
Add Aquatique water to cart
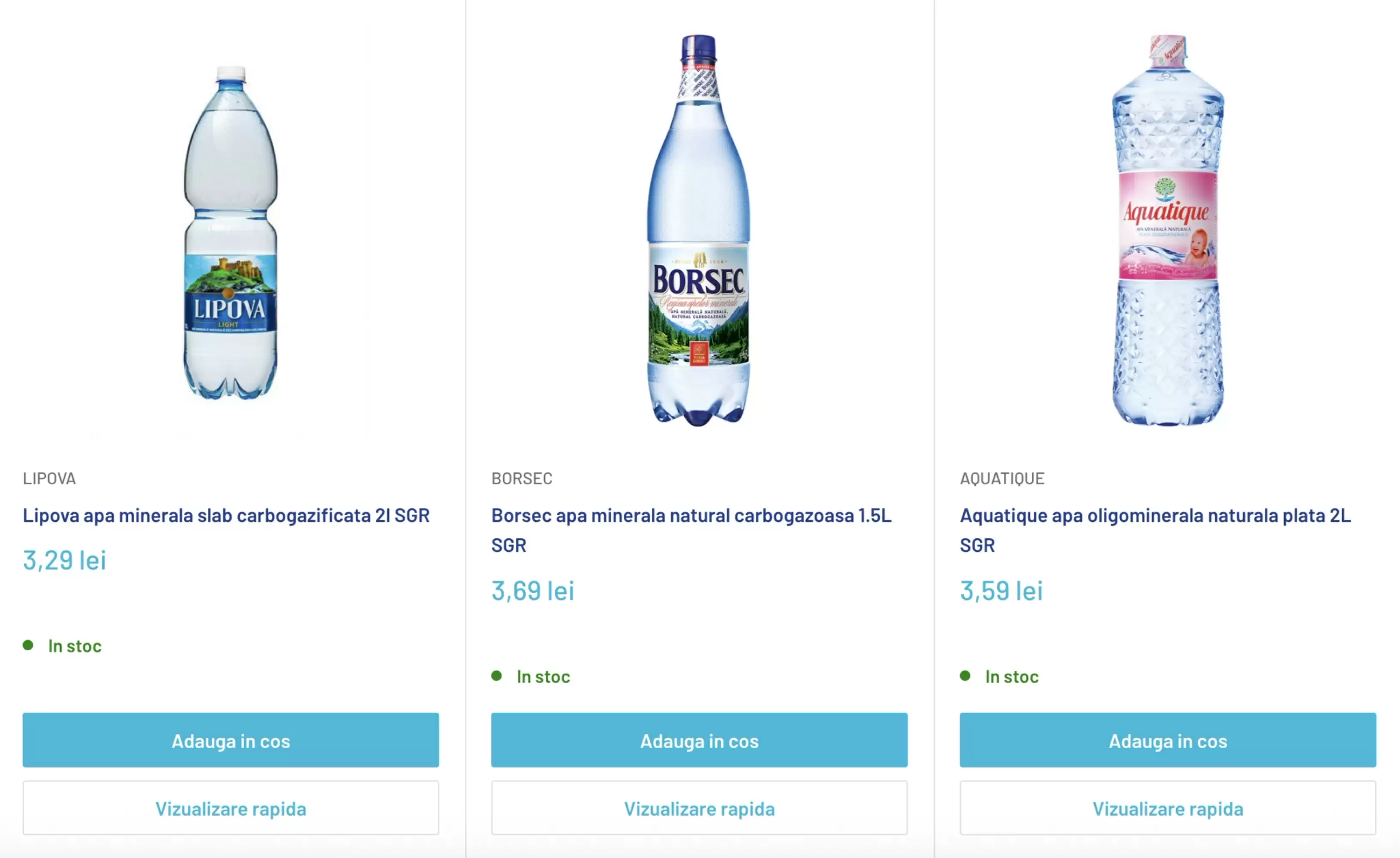pyautogui.click(x=1168, y=740)
